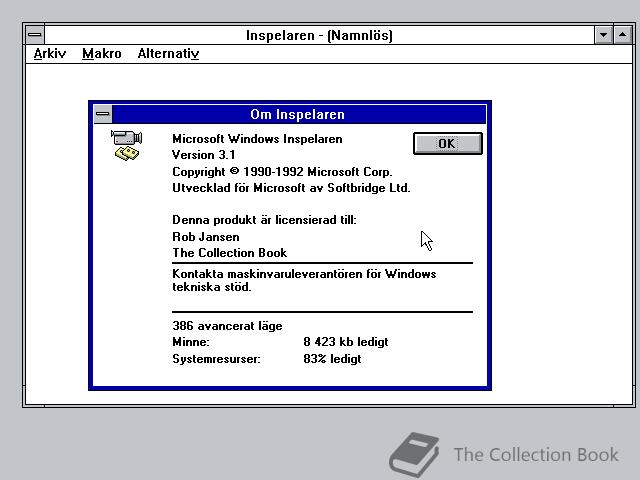Open the Makro menu

click(102, 53)
